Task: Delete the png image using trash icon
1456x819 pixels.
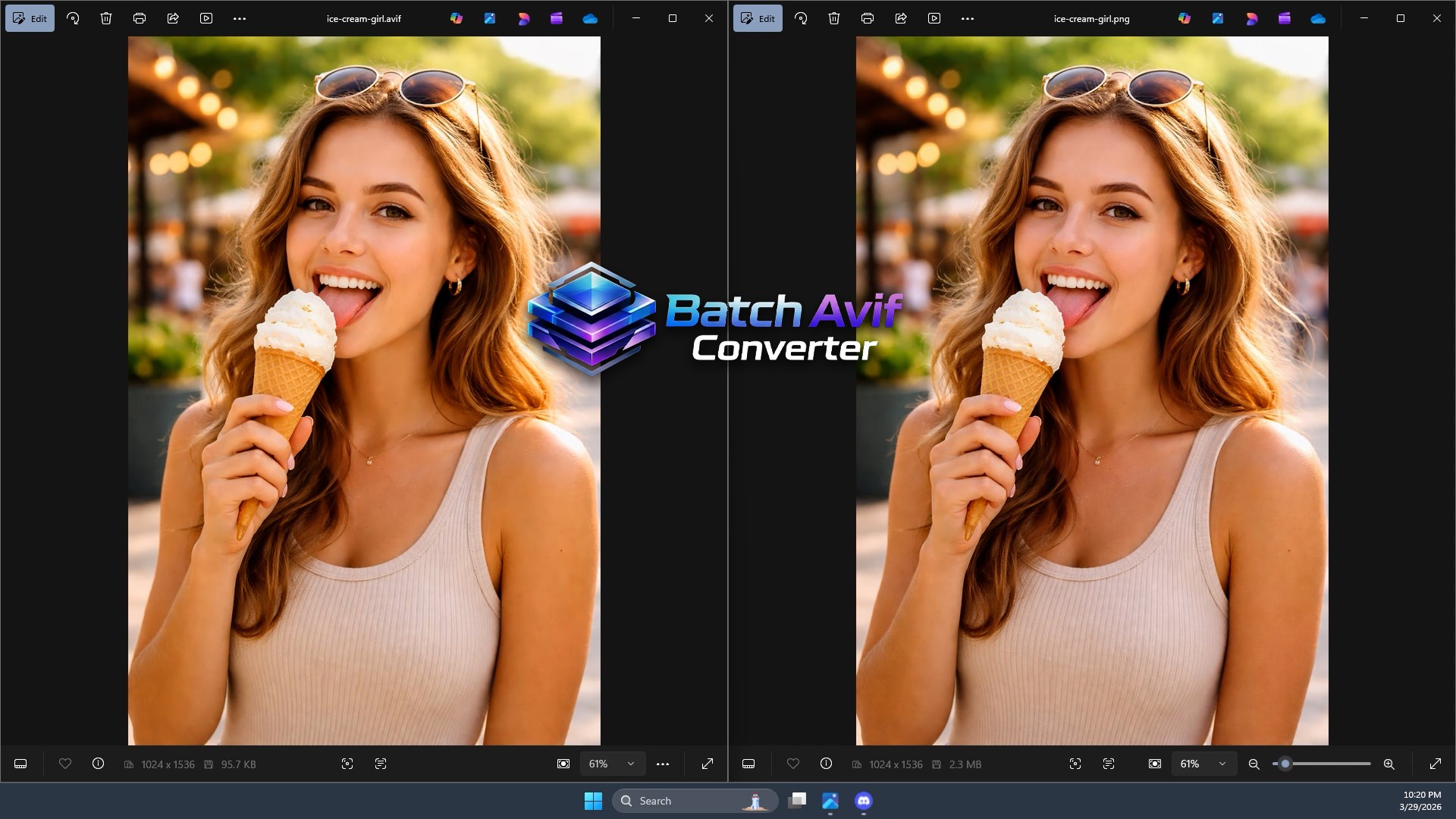Action: tap(834, 18)
